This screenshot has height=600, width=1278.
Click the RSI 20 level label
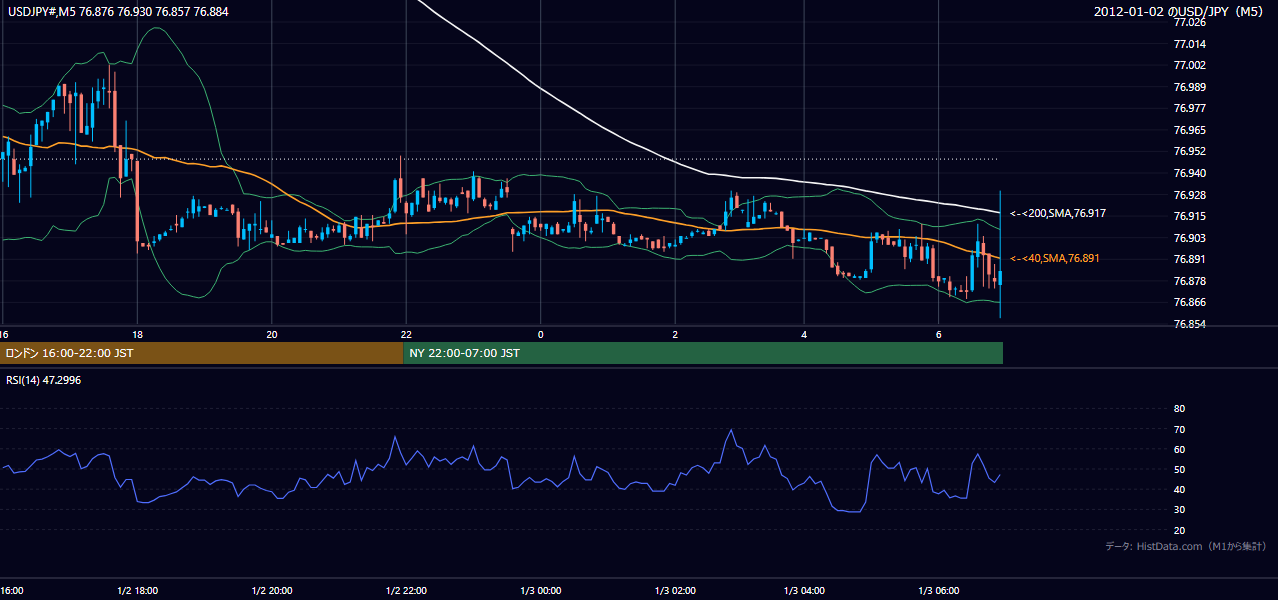click(1179, 530)
